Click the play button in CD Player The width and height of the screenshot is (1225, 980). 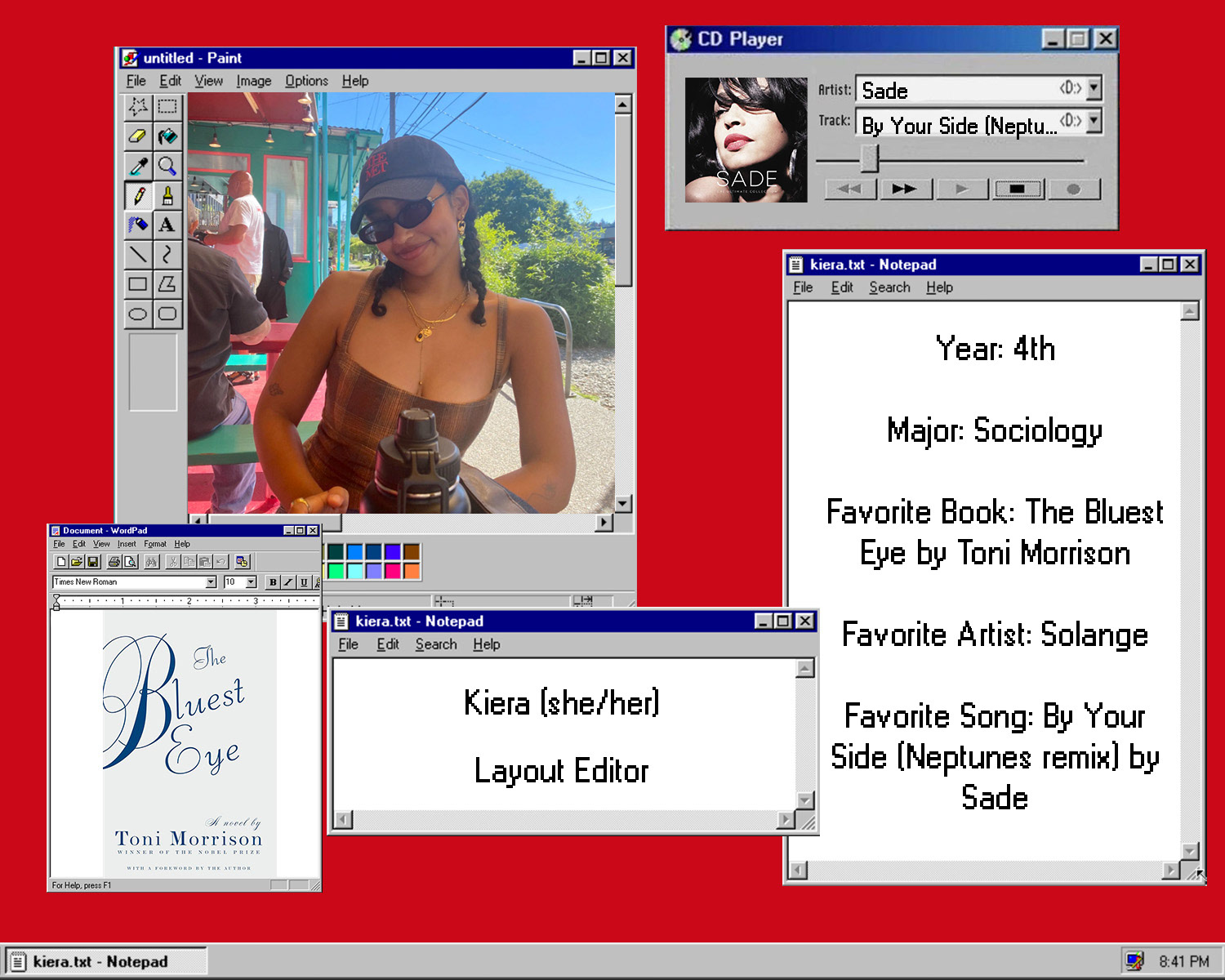961,189
